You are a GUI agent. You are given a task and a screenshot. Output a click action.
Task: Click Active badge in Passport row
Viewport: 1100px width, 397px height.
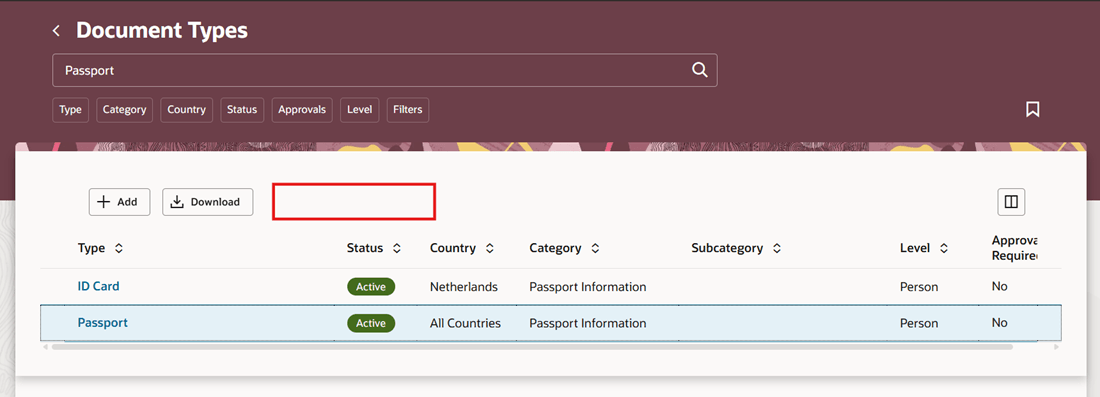coord(371,323)
